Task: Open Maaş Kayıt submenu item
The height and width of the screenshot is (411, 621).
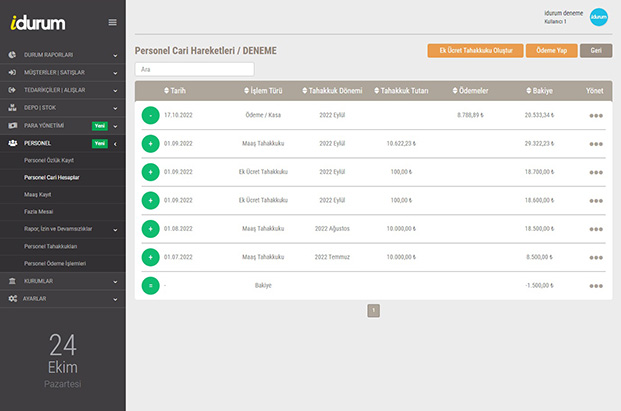Action: click(38, 194)
